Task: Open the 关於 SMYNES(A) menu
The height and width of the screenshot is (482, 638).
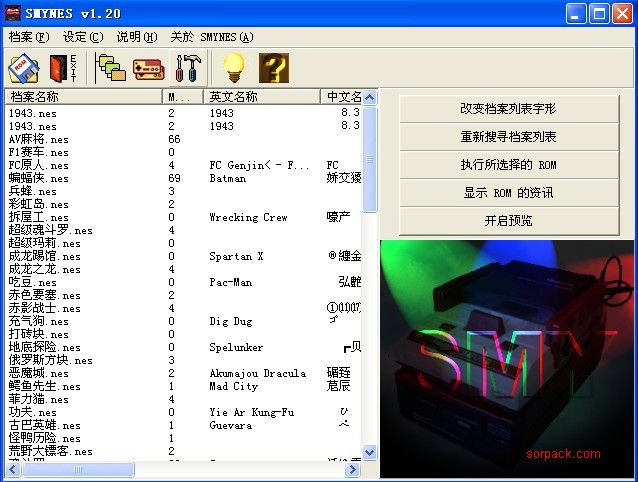Action: 212,37
